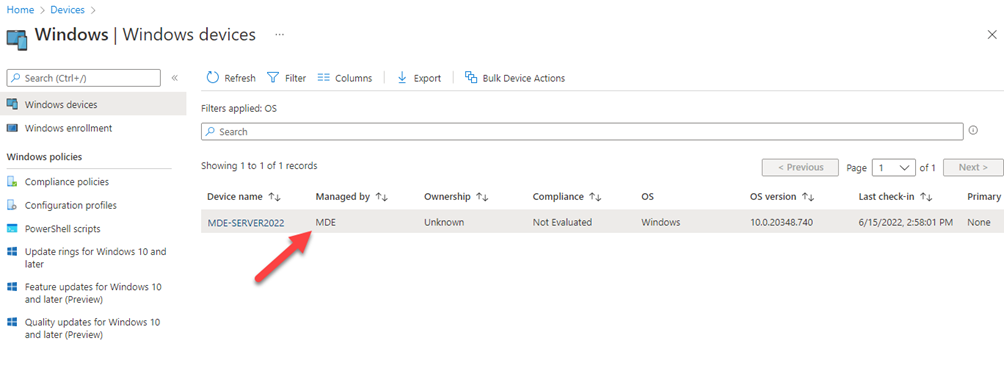This screenshot has height=385, width=1004.
Task: Click the Export download arrow icon
Action: coord(402,78)
